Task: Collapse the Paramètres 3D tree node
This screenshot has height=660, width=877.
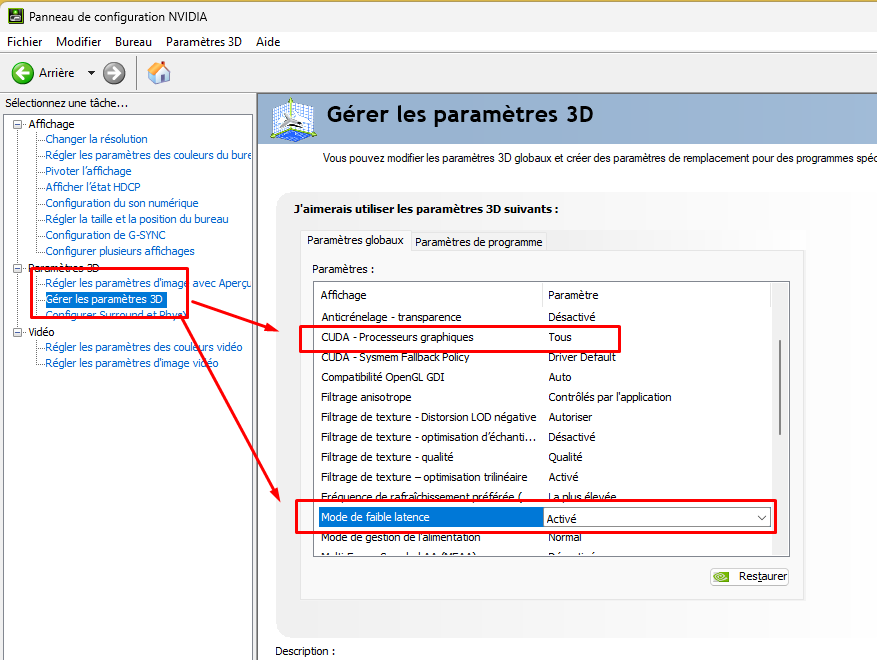Action: click(x=18, y=268)
